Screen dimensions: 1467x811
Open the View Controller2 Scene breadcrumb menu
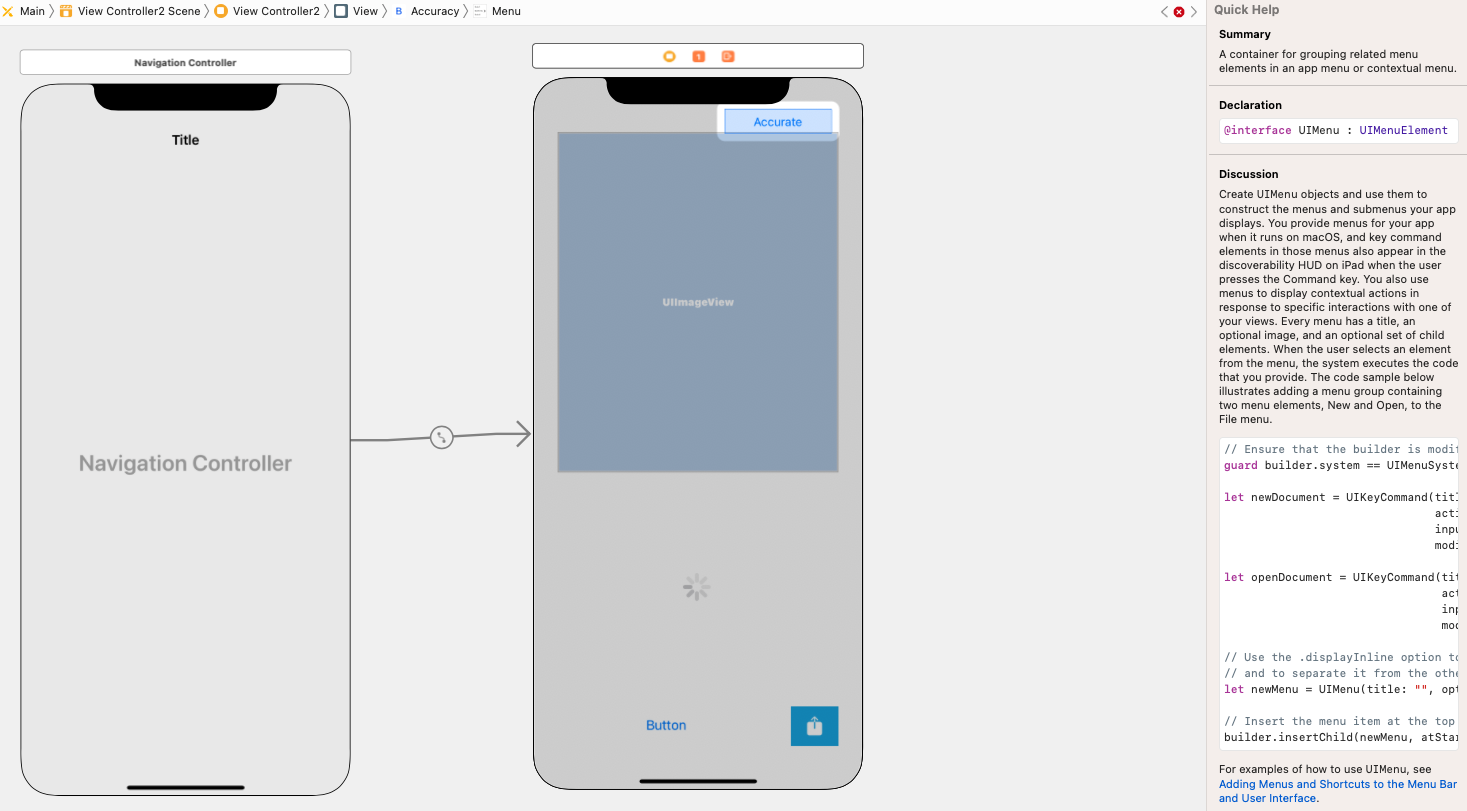(139, 11)
